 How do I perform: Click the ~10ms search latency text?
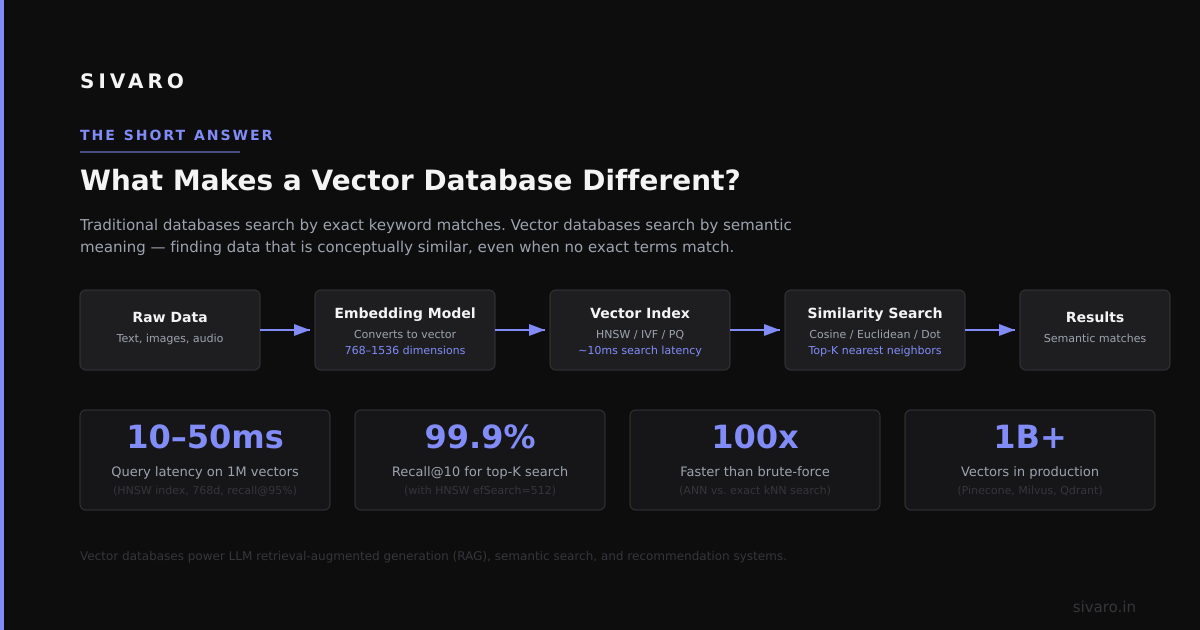coord(640,351)
